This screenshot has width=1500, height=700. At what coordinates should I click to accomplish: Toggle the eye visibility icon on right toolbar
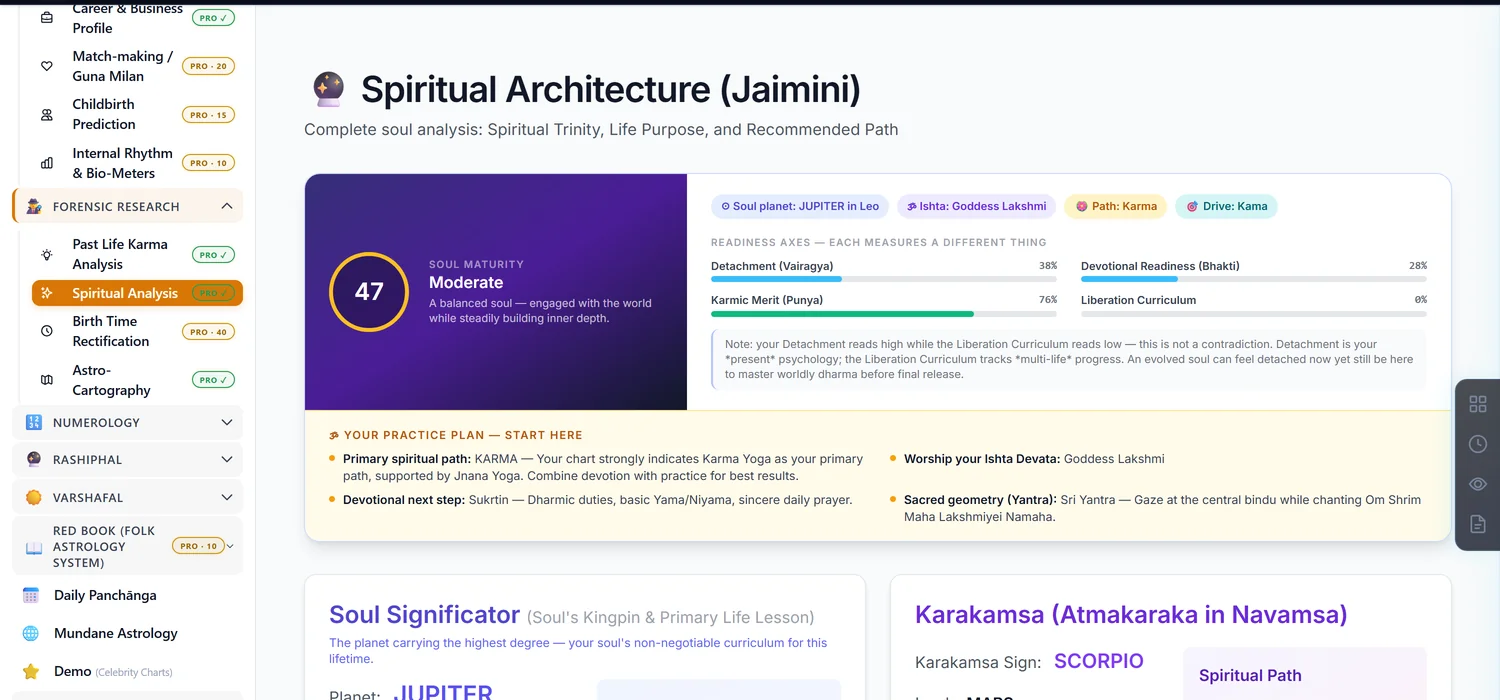click(1477, 484)
